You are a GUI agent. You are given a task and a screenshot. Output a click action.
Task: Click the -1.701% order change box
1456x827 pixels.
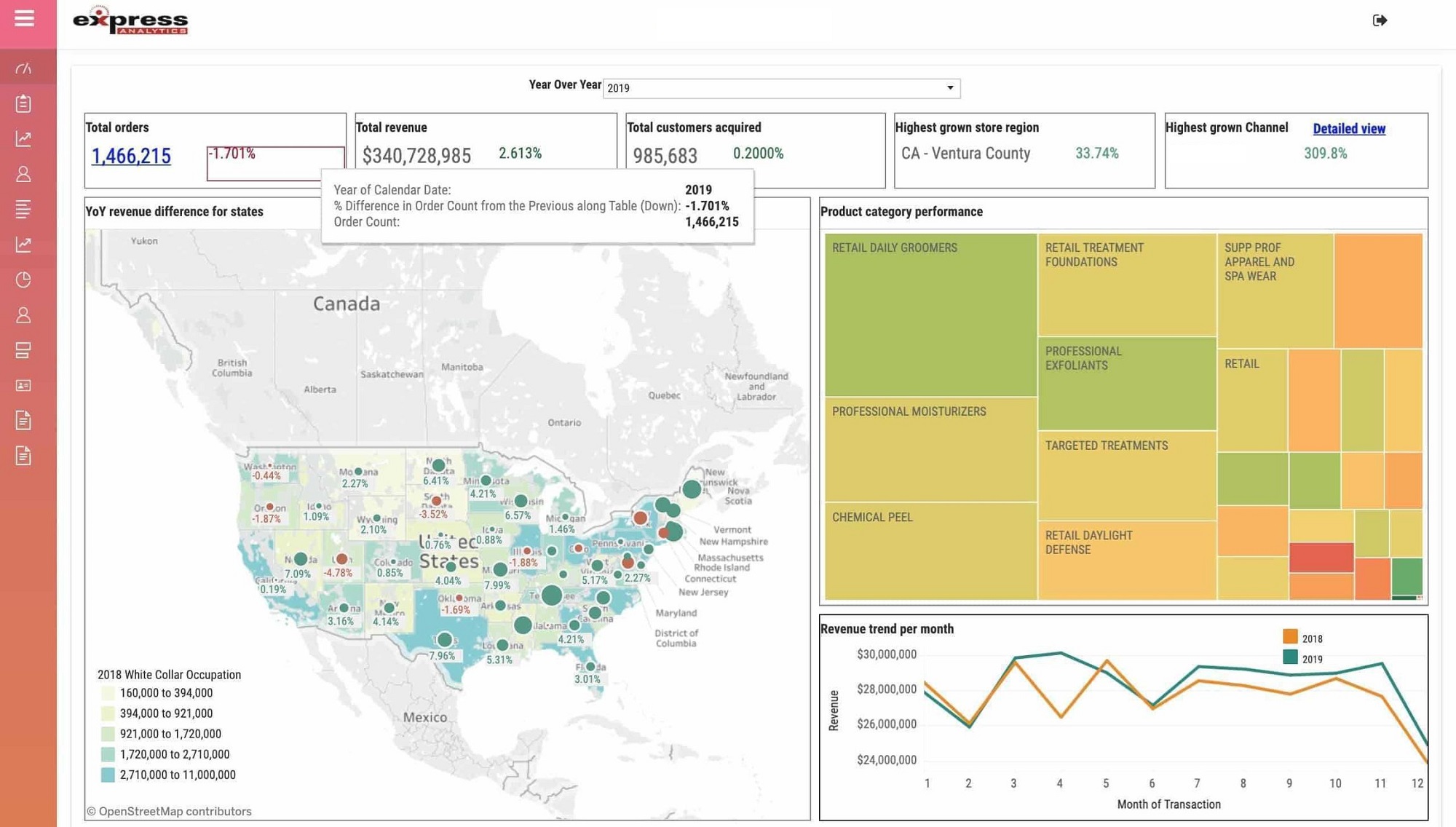point(275,163)
